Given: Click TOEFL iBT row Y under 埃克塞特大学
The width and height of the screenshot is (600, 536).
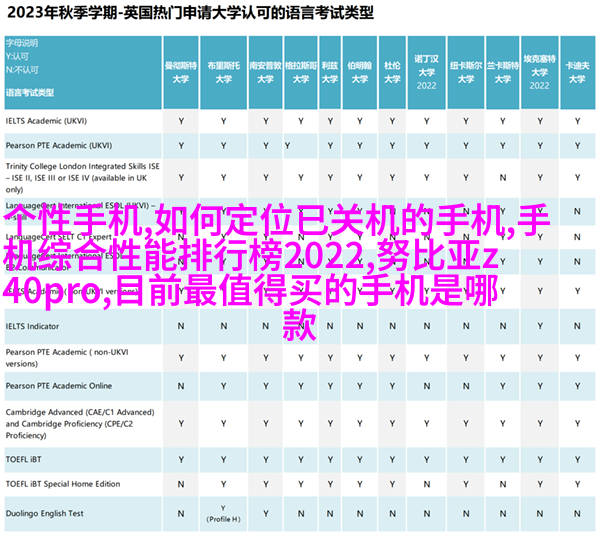Looking at the screenshot, I should (x=540, y=459).
